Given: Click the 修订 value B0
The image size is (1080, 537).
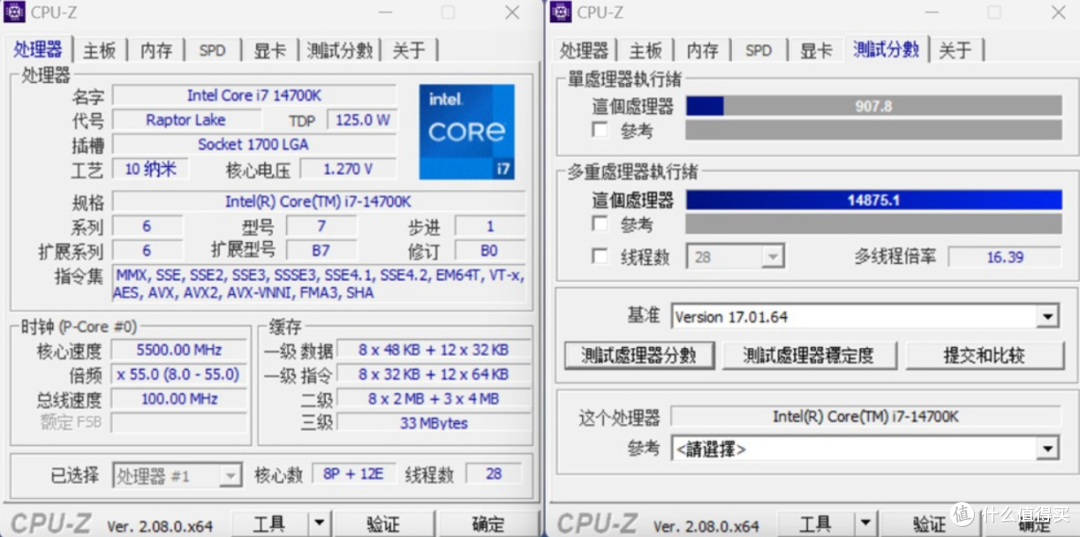Looking at the screenshot, I should click(490, 250).
